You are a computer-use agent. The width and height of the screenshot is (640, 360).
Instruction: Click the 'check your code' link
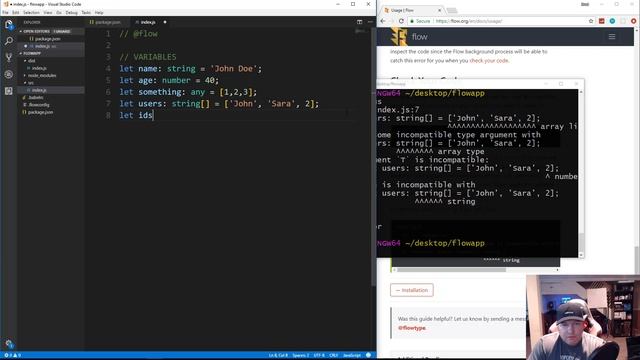[489, 60]
